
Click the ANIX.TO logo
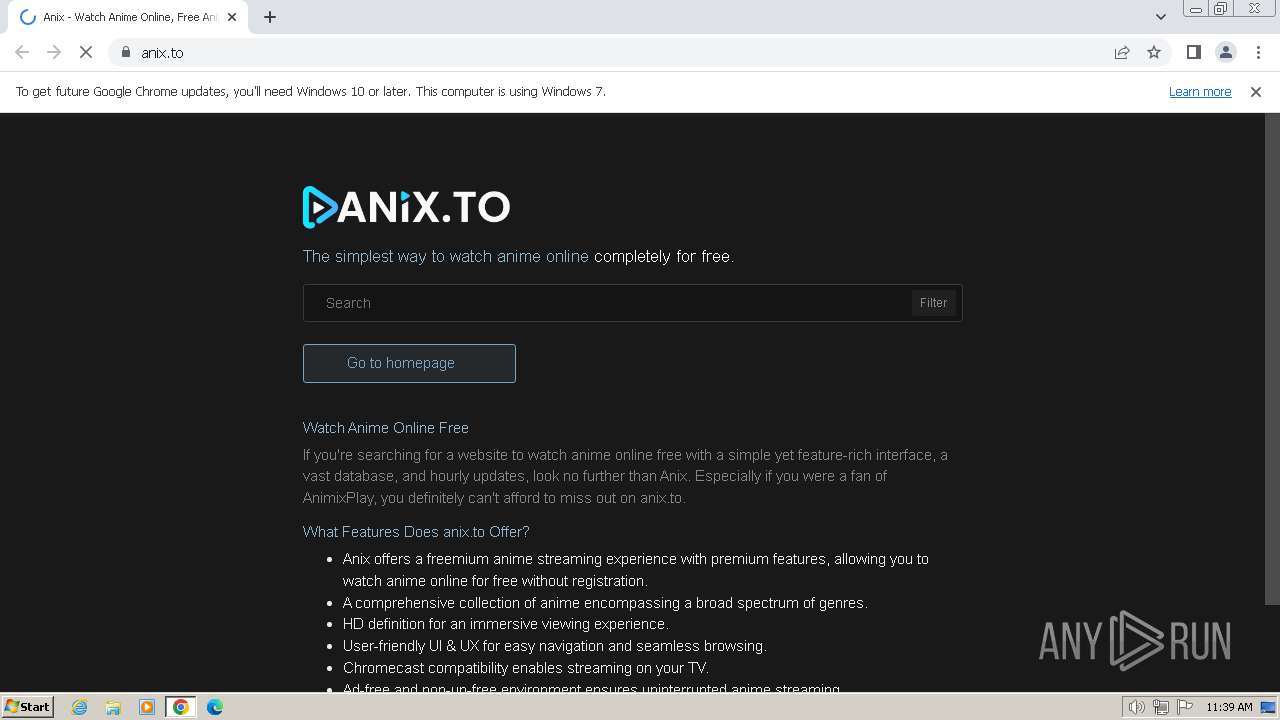click(406, 207)
